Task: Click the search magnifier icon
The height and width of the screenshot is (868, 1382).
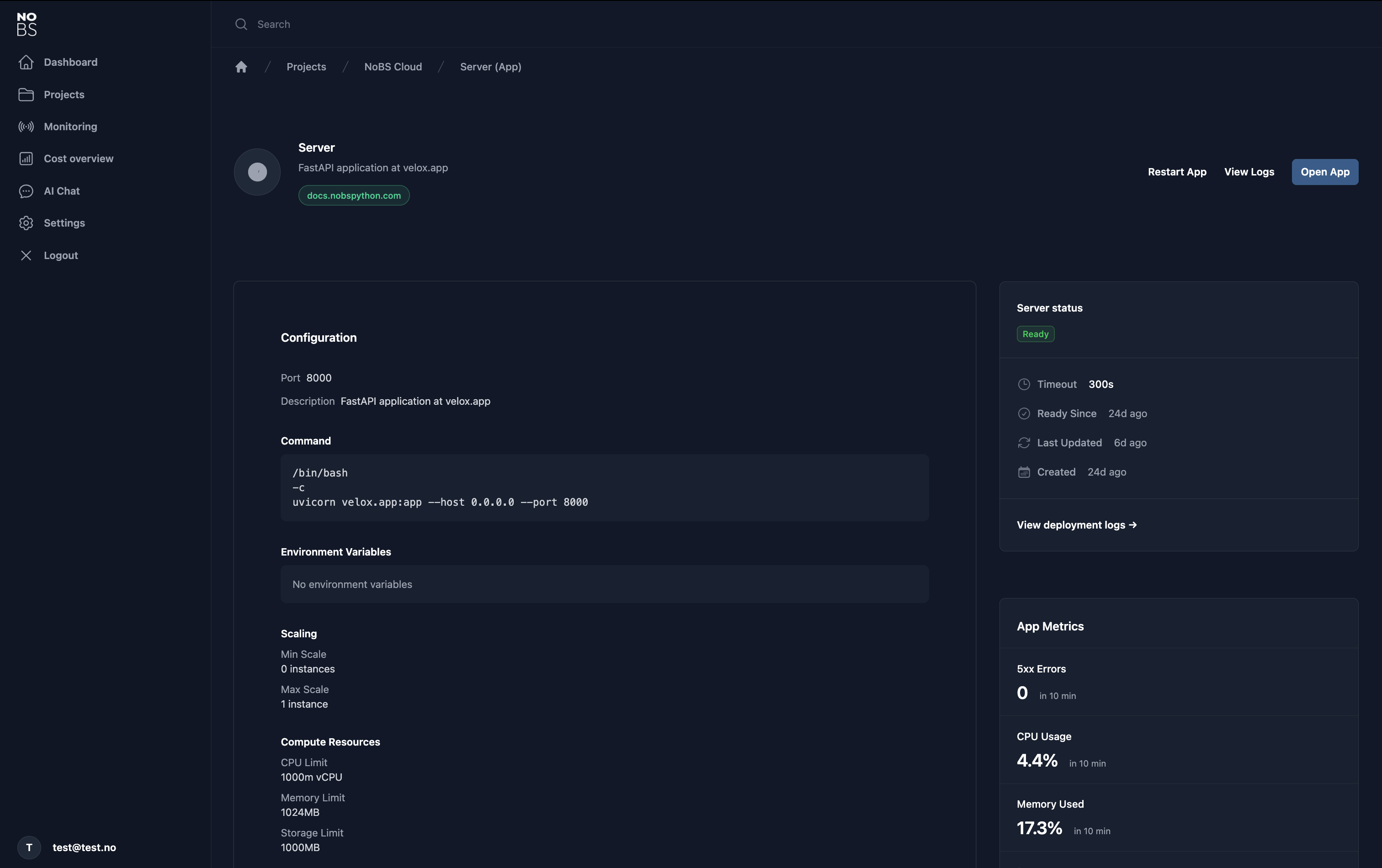Action: coord(241,24)
